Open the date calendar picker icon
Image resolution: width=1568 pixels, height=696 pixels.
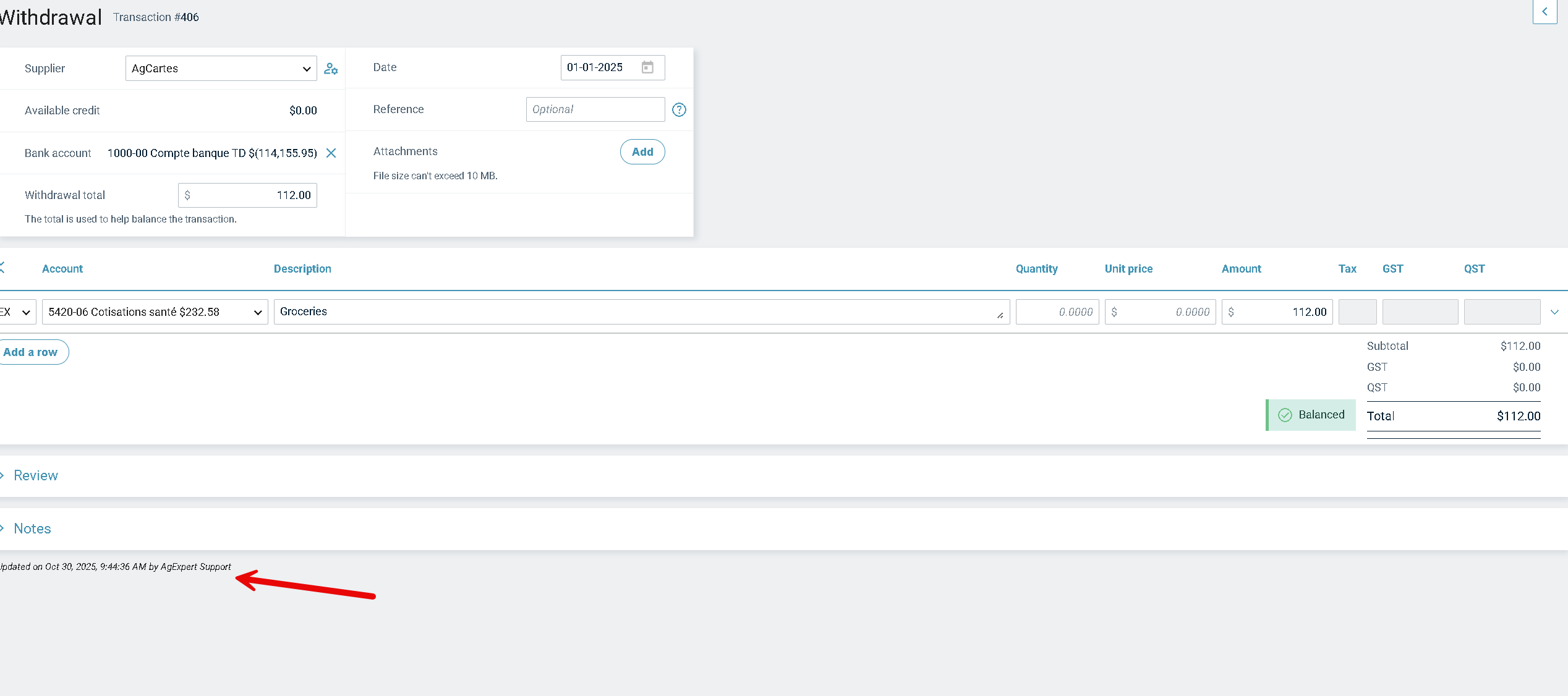[647, 67]
